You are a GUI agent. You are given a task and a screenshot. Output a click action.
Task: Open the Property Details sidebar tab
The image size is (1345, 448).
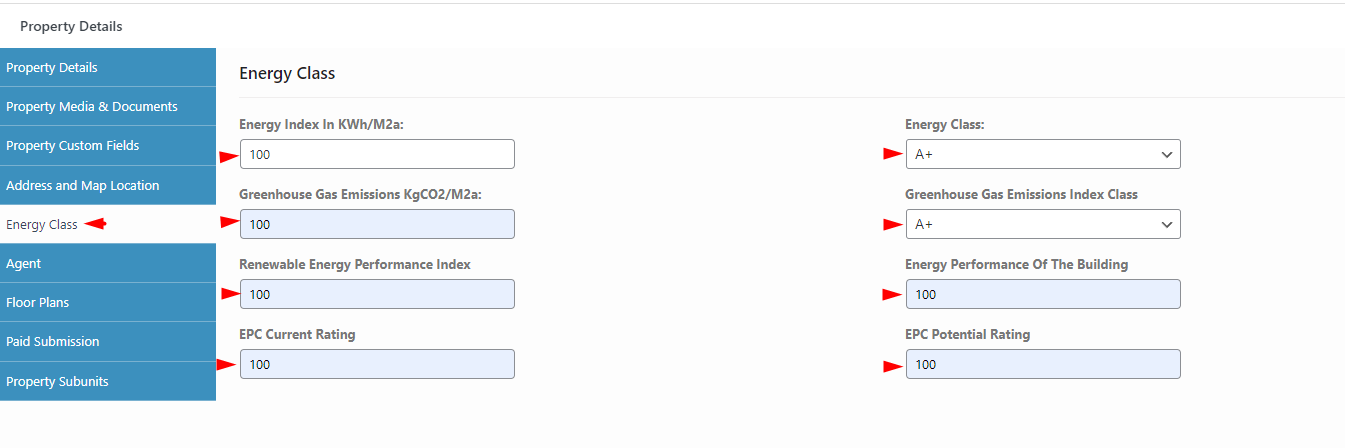107,67
